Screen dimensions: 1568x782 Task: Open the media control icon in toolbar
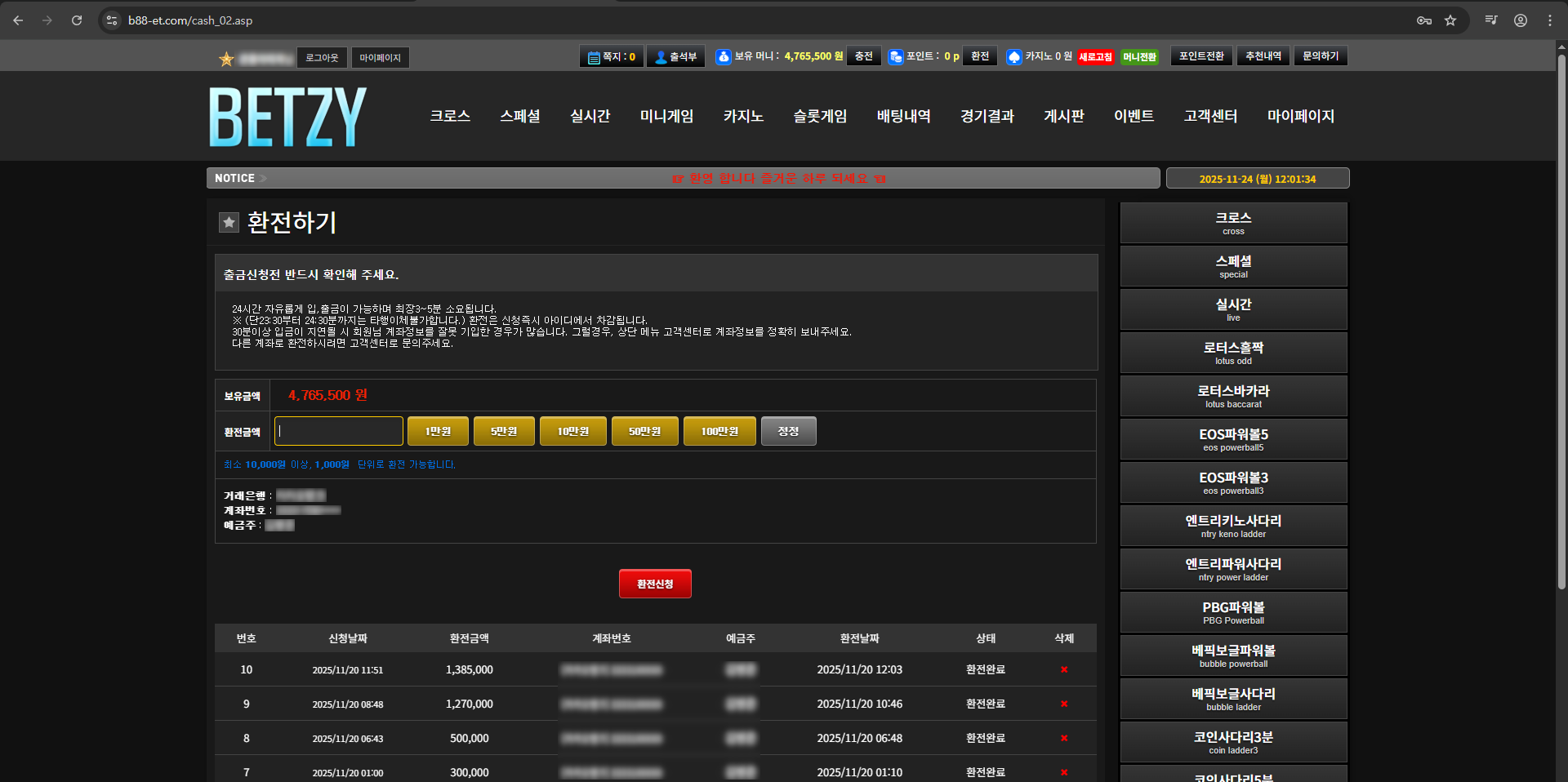tap(1491, 20)
